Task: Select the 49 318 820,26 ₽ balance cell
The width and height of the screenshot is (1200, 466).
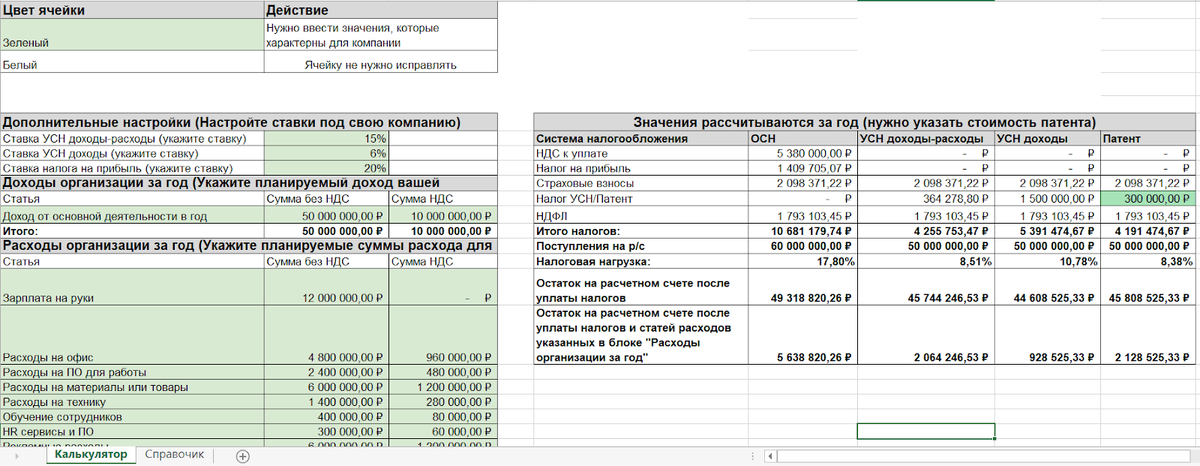Action: coord(802,289)
